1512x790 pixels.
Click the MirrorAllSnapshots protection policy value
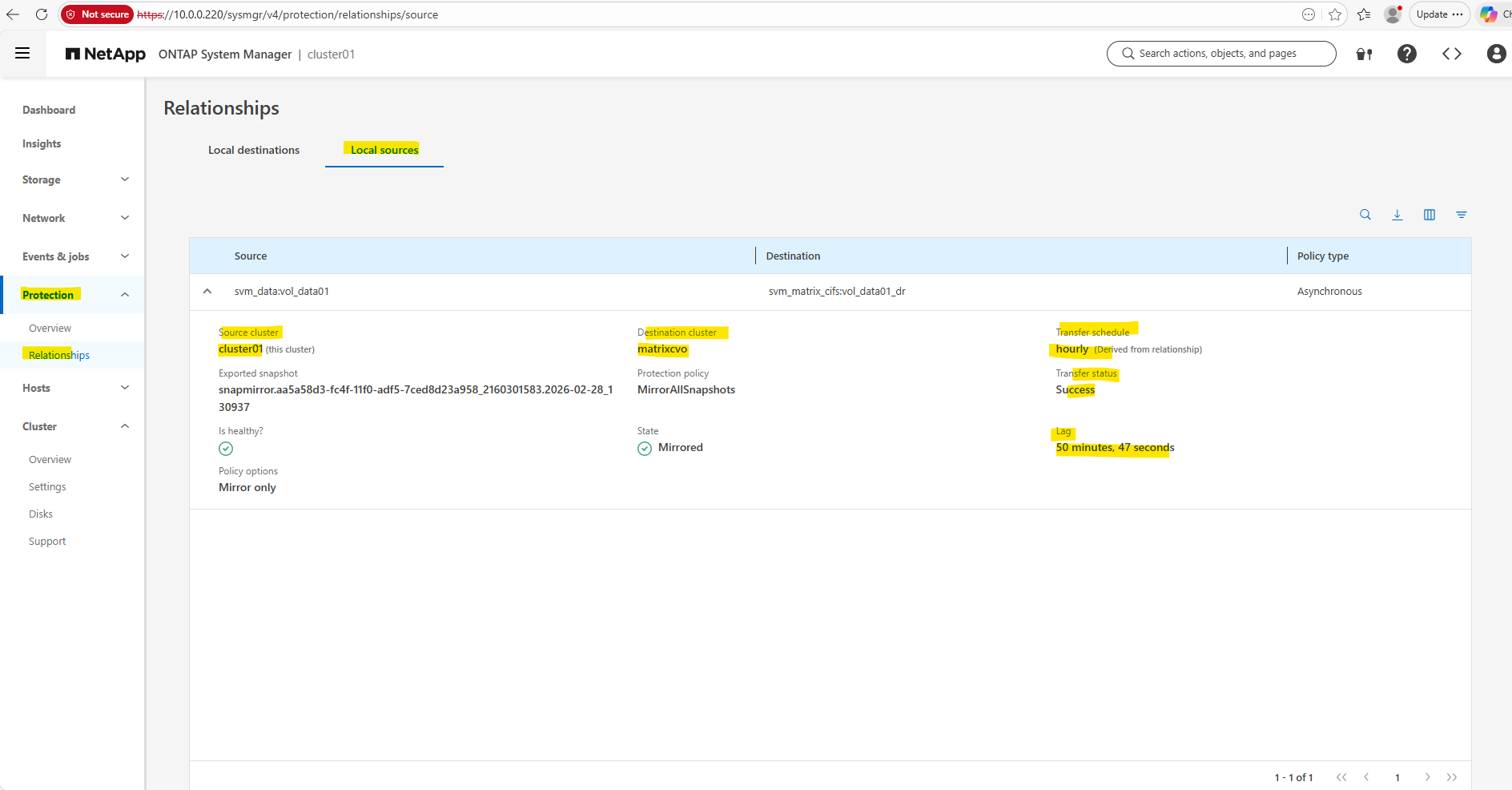[x=686, y=390]
